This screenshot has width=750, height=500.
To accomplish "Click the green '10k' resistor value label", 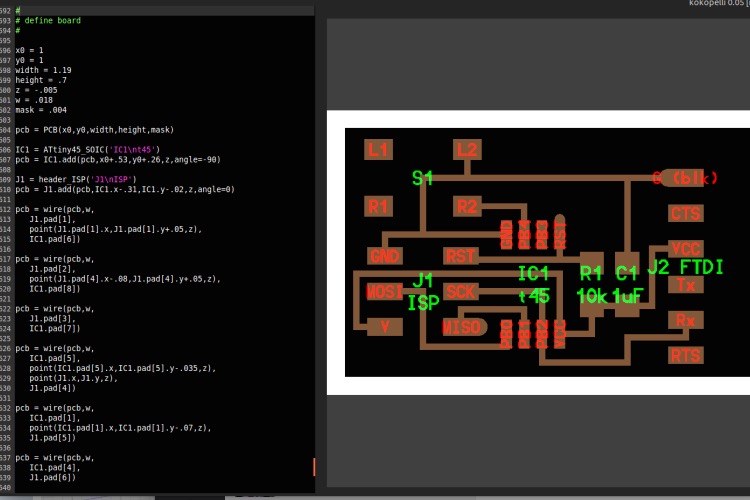I will (x=593, y=296).
